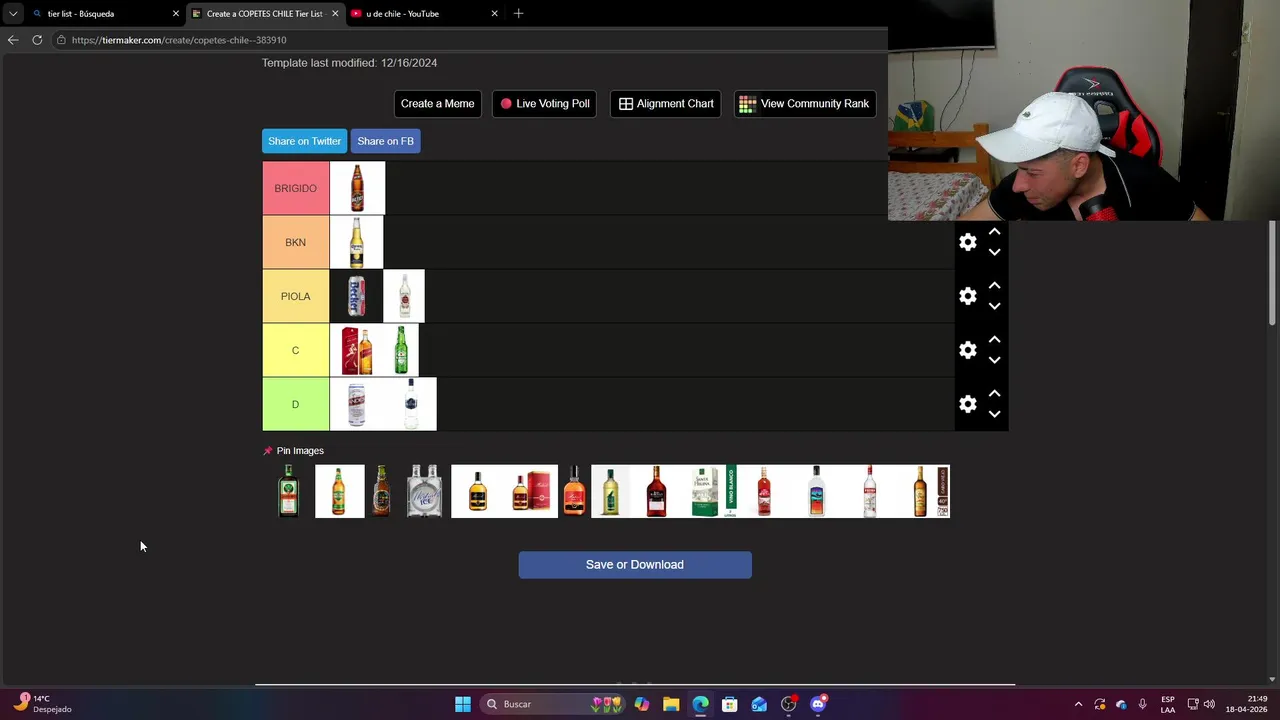The width and height of the screenshot is (1280, 720).
Task: Move the D tier row down
Action: pos(994,414)
